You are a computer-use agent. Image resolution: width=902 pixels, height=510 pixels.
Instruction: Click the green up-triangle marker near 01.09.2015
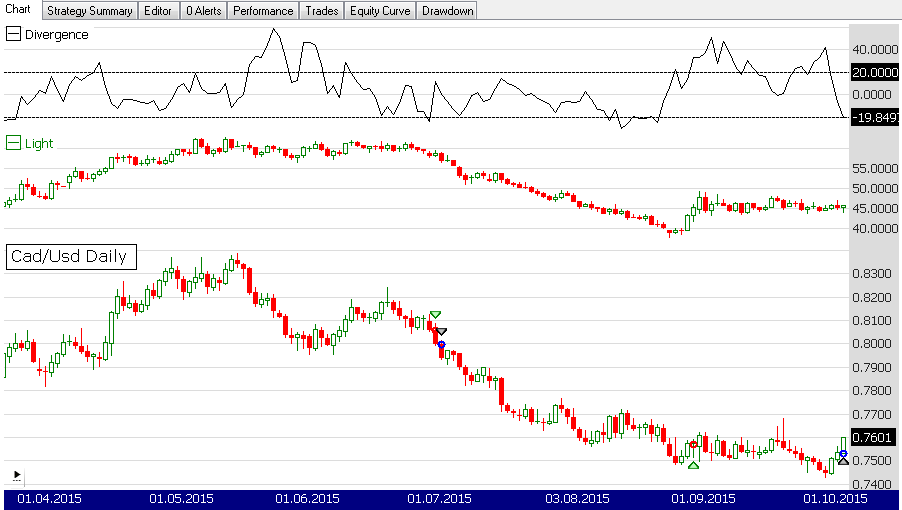pos(693,465)
